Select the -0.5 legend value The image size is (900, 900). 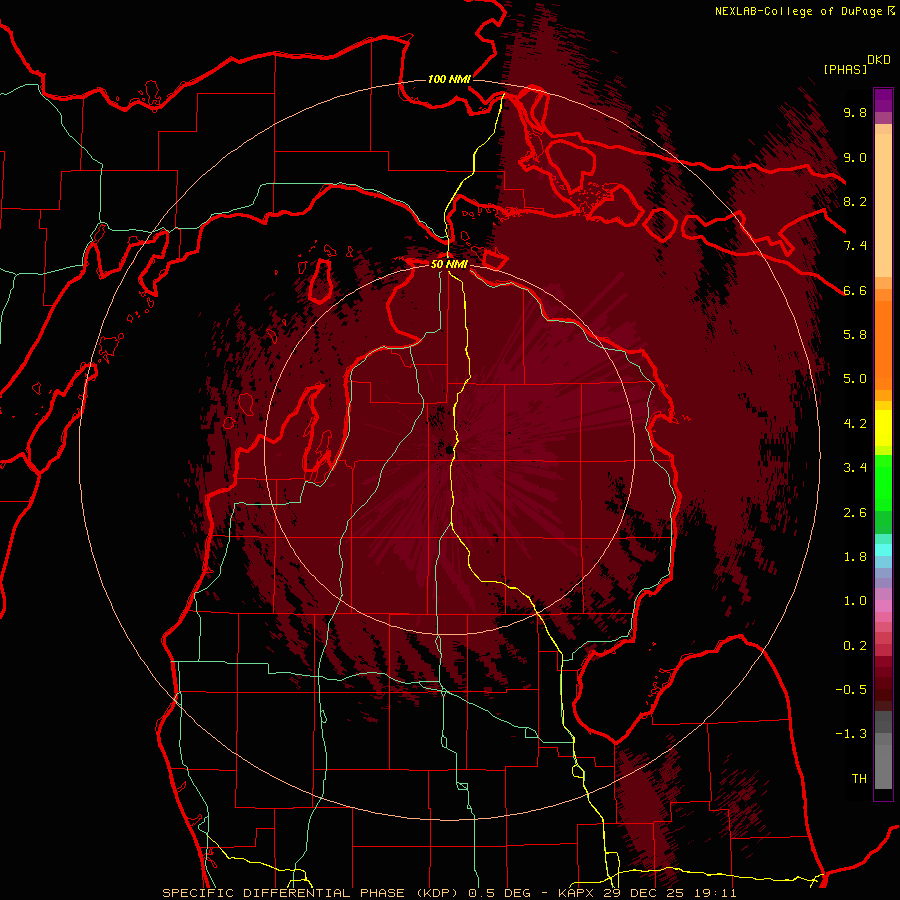pyautogui.click(x=851, y=690)
